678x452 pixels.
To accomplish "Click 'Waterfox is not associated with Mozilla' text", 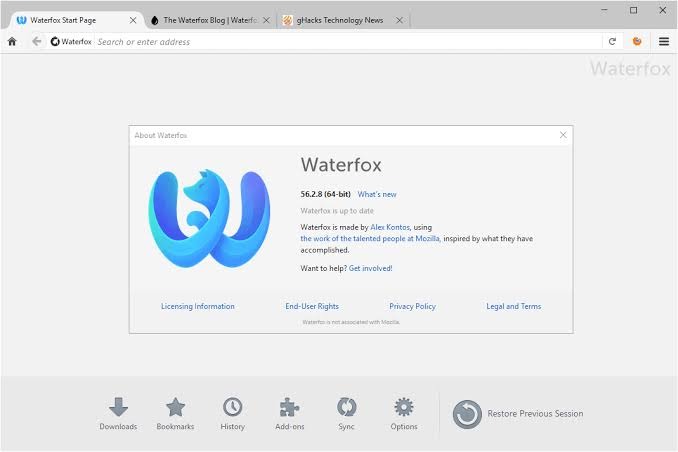I will coord(351,322).
